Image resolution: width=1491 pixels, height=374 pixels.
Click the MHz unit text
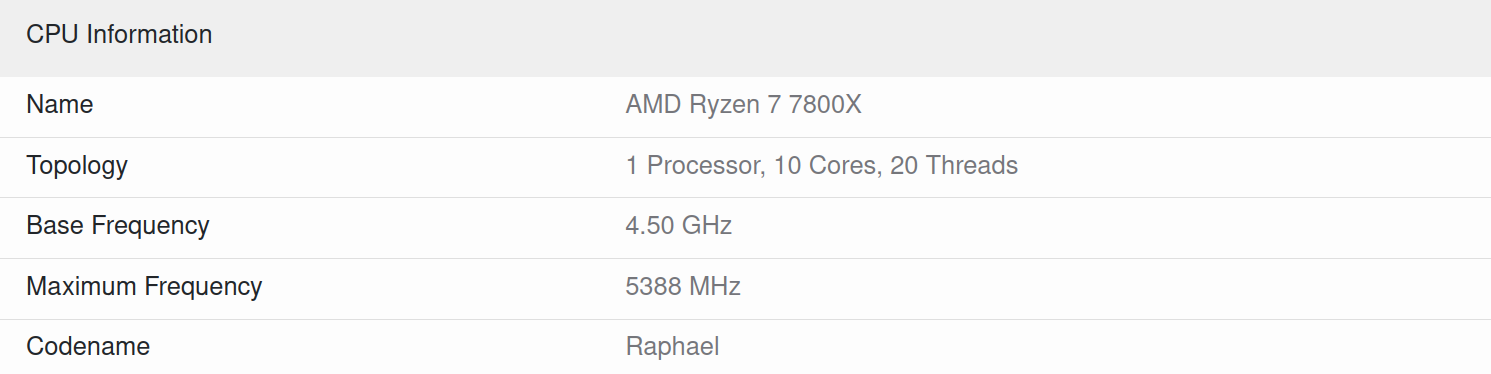click(715, 287)
